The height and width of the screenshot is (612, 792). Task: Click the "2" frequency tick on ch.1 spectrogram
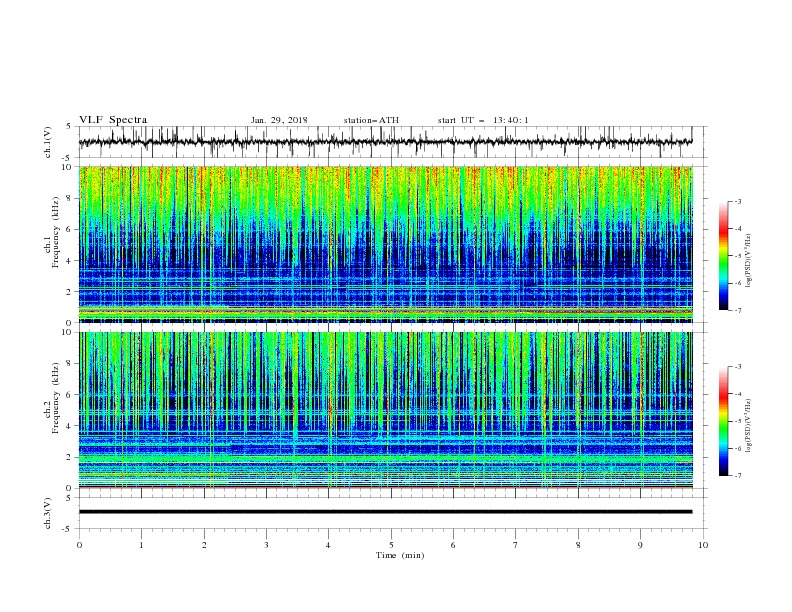pos(70,291)
